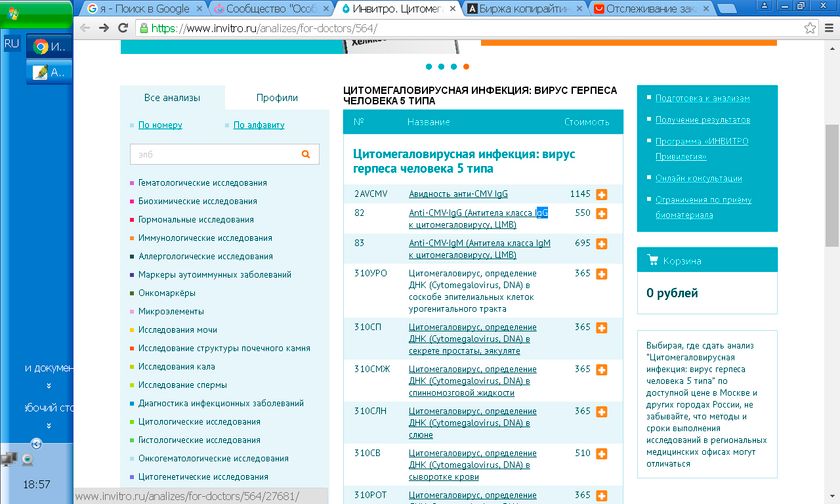The width and height of the screenshot is (840, 504).
Task: Click the plus icon for Anti-CMV-IgM
Action: click(602, 243)
